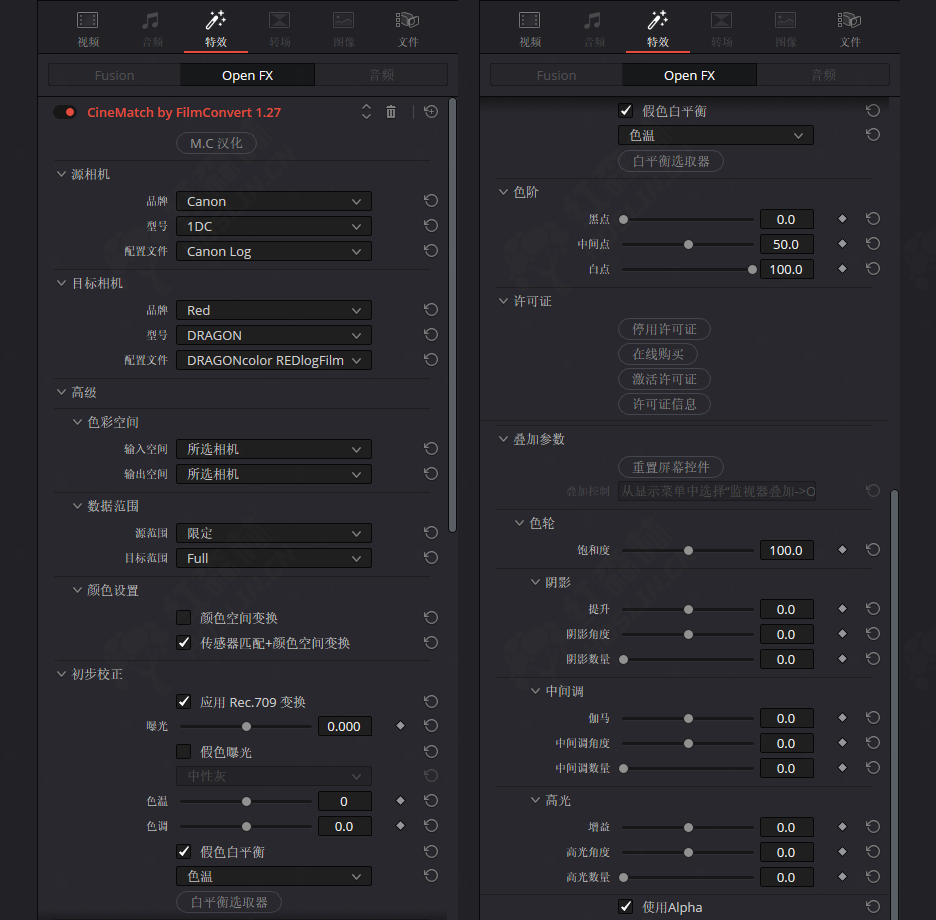
Task: Toggle the 使用Alpha checkbox
Action: (x=626, y=907)
